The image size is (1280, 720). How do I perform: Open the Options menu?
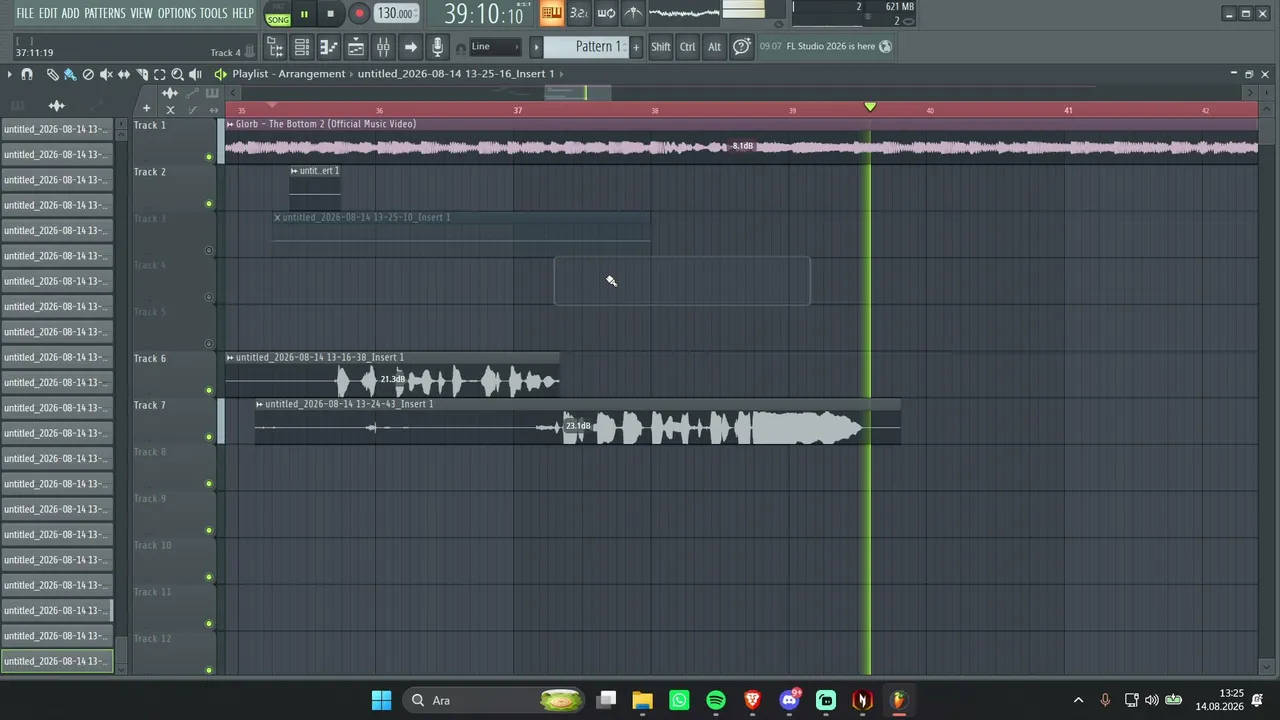(177, 13)
